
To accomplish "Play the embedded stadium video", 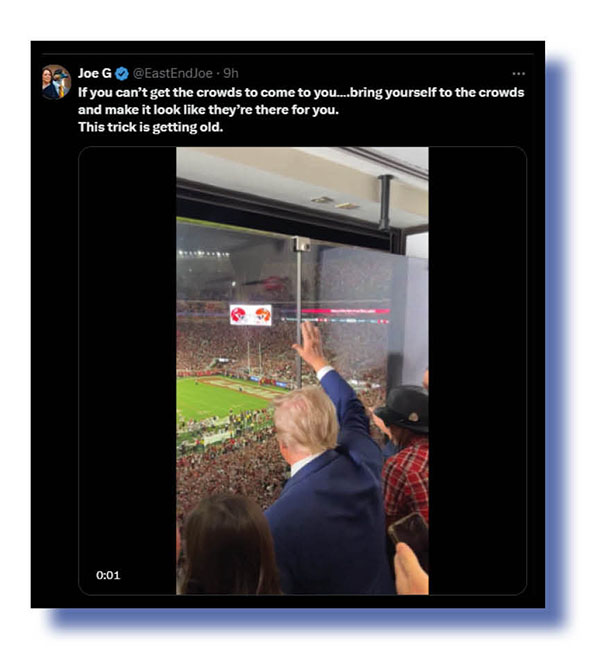I will [x=302, y=371].
